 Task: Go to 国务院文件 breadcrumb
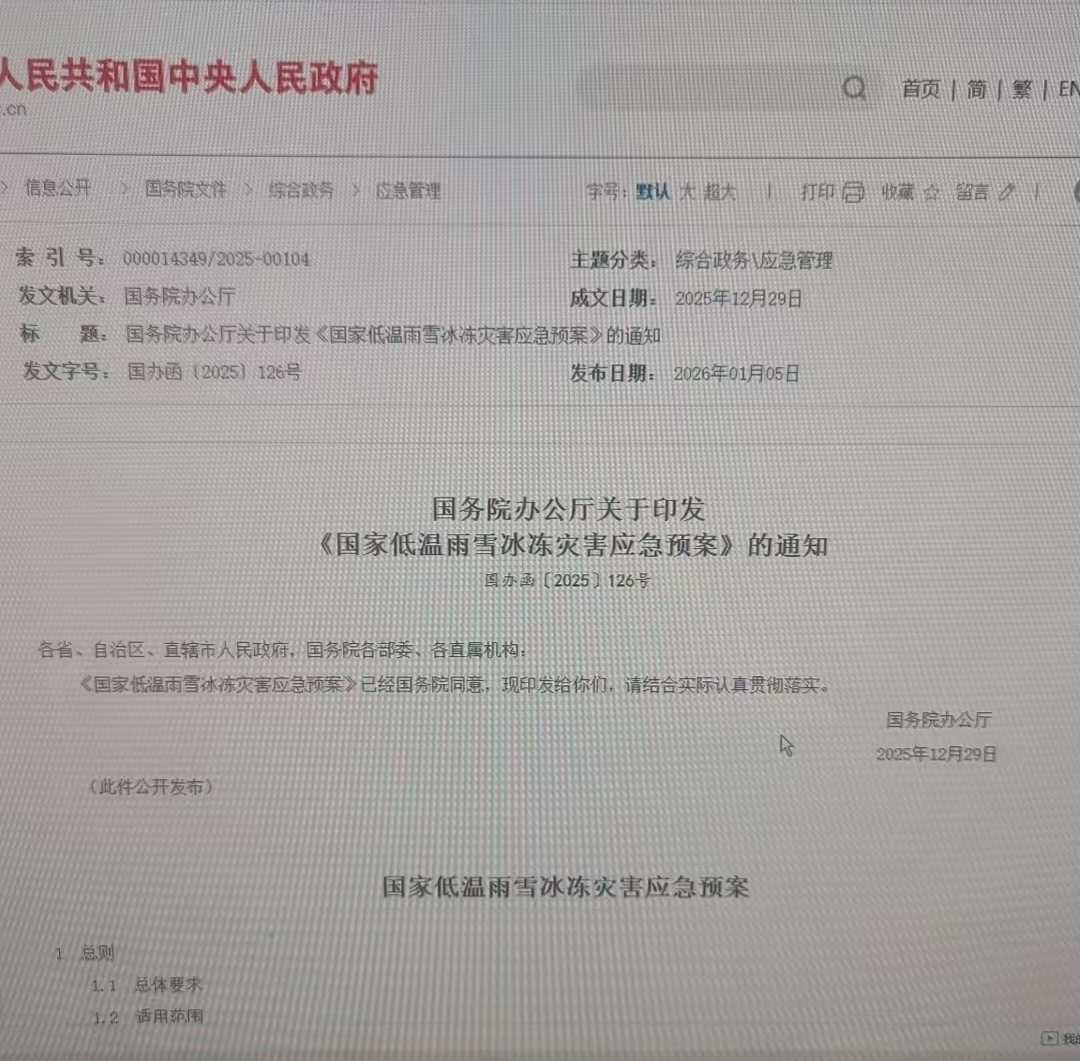click(186, 189)
